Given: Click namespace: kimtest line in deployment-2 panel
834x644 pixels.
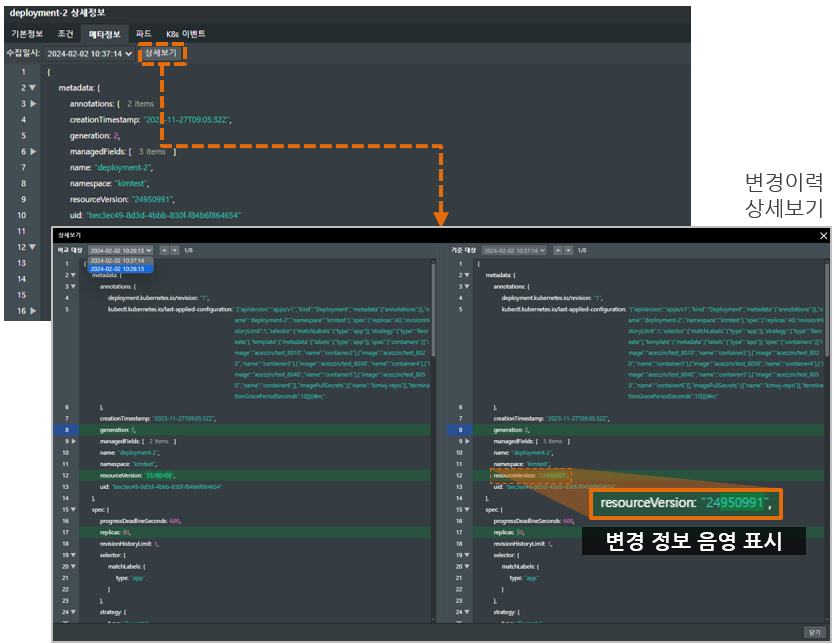Looking at the screenshot, I should point(110,183).
